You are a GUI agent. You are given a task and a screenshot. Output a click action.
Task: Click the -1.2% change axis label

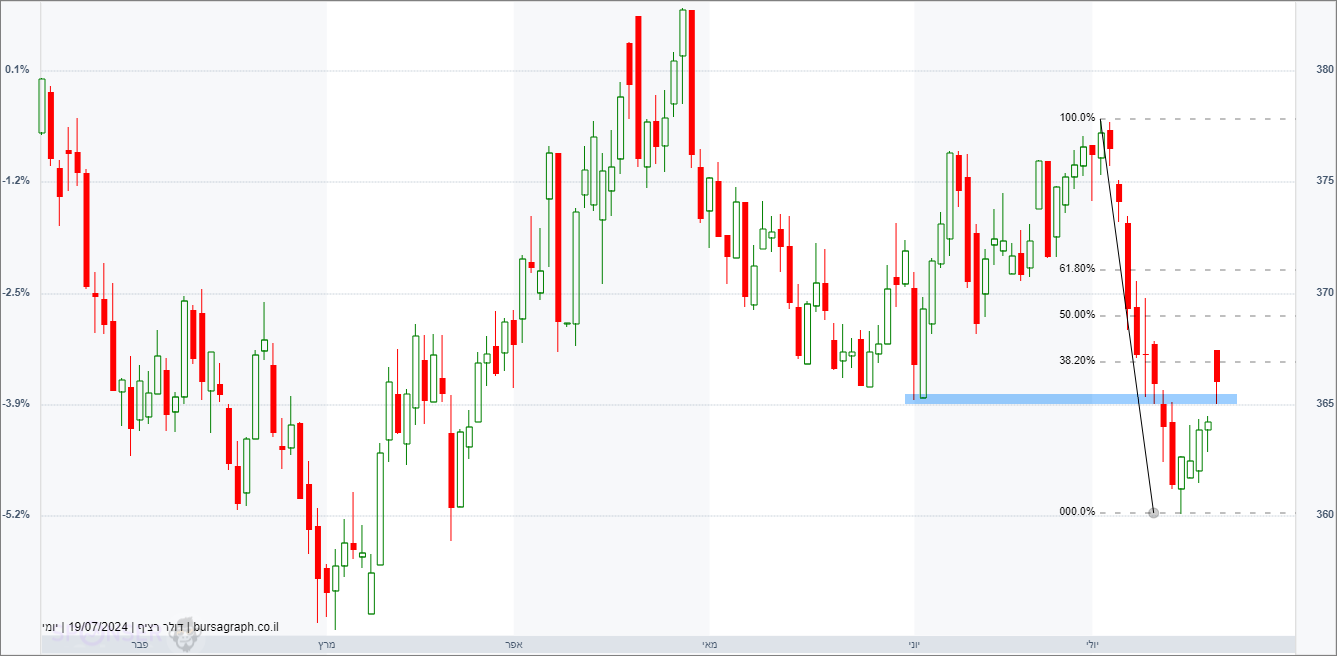(17, 181)
